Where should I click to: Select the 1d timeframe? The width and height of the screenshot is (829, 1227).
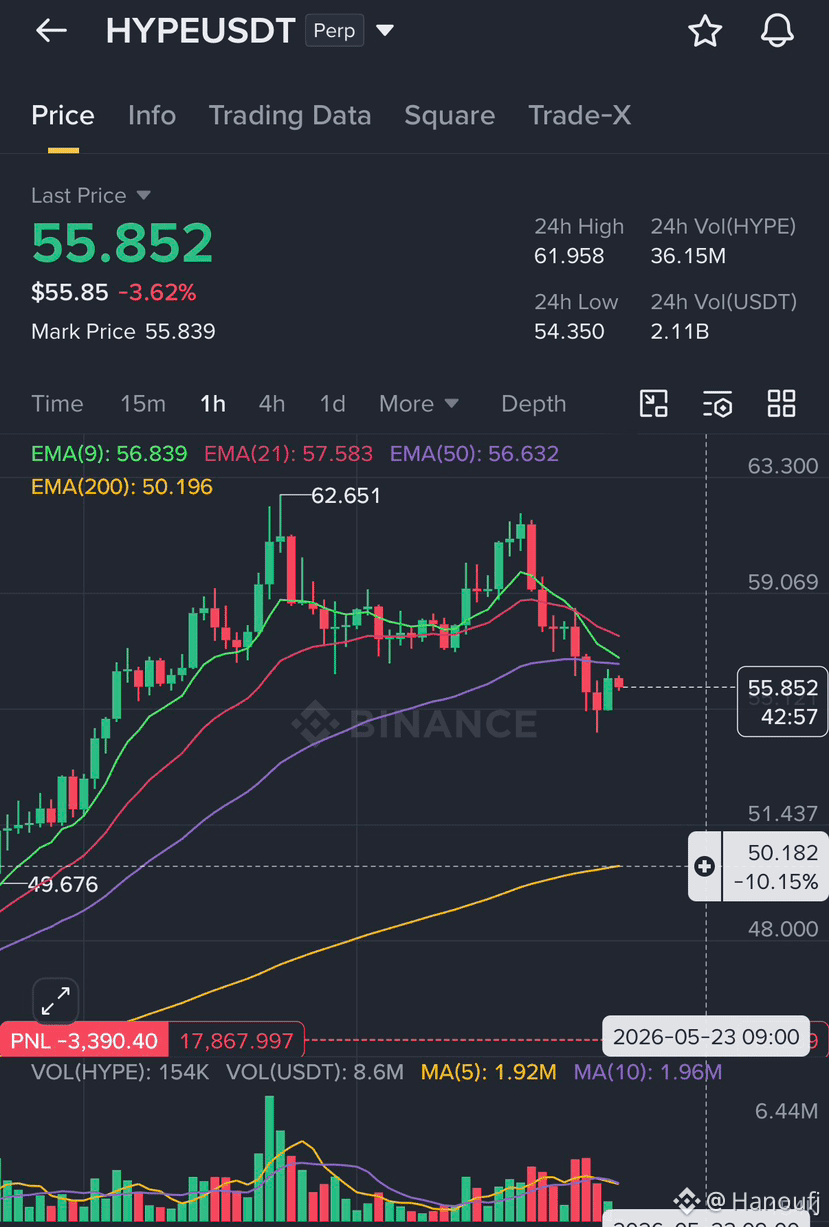pyautogui.click(x=332, y=404)
